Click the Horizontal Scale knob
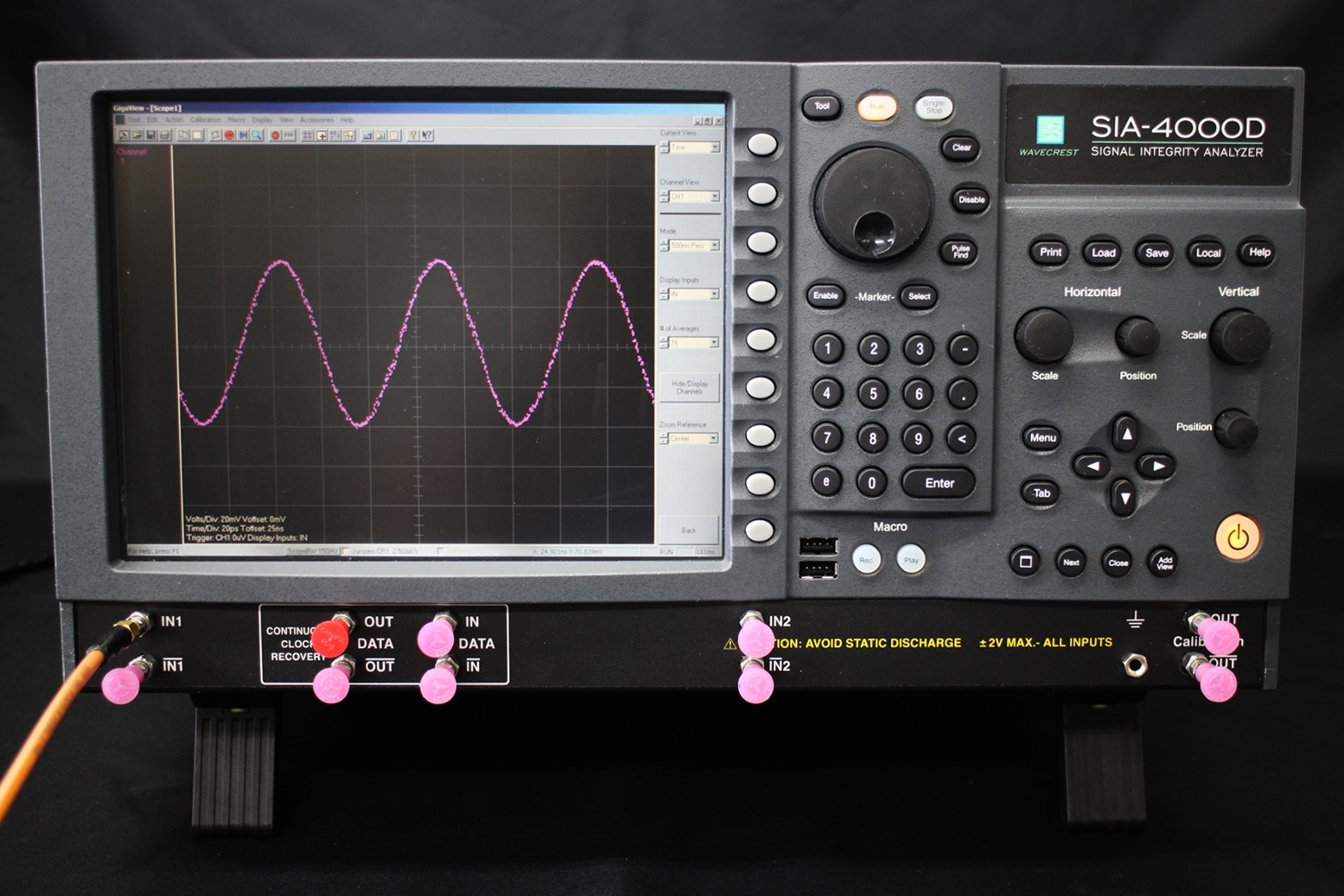 click(x=1043, y=336)
